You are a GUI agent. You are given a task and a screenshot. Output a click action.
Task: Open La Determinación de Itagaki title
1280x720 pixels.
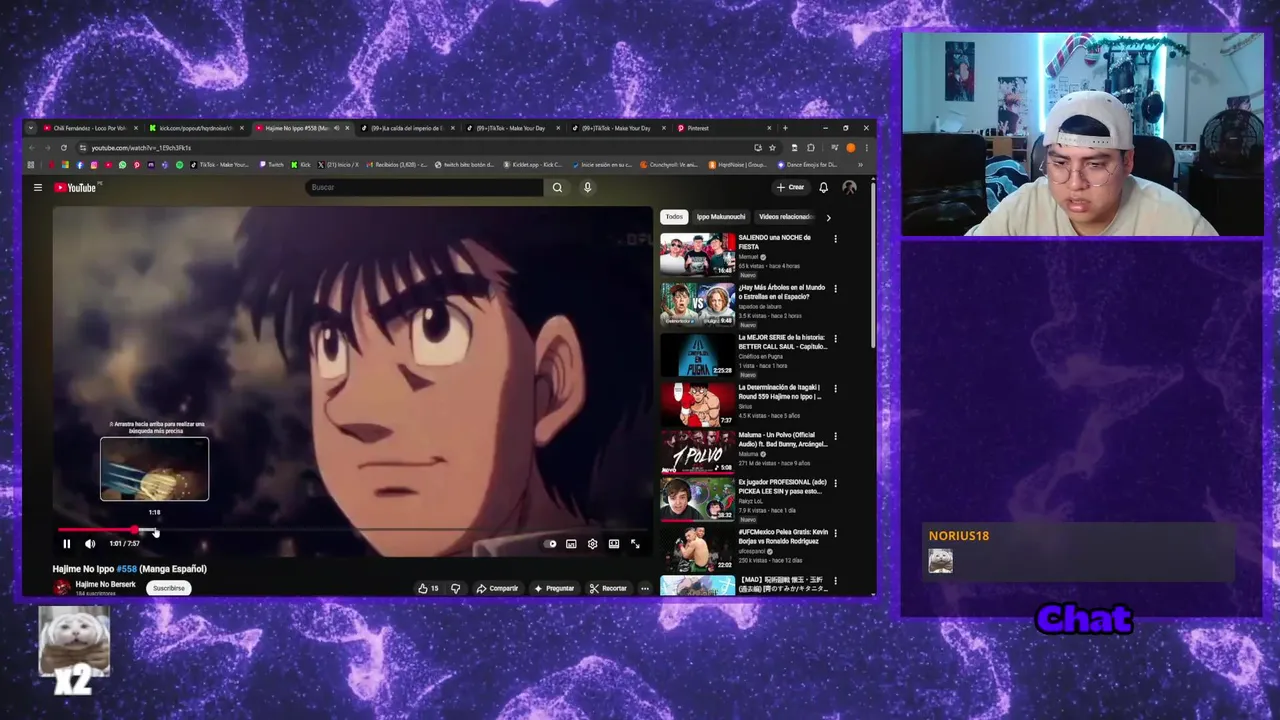[x=780, y=392]
